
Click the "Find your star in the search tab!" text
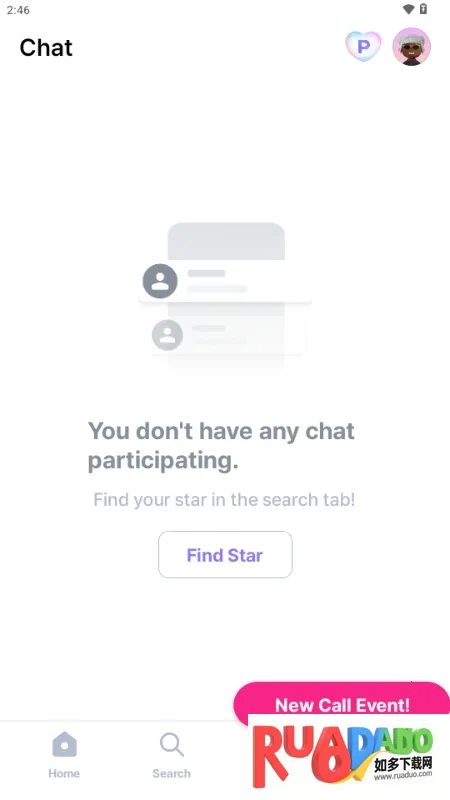click(224, 499)
